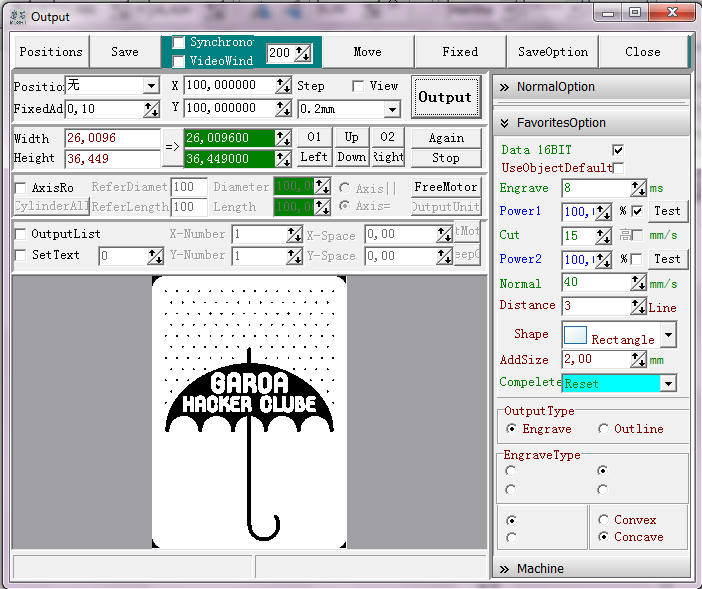The width and height of the screenshot is (702, 589).
Task: Click the Garoa Hacker Clube preview image
Action: [x=249, y=412]
